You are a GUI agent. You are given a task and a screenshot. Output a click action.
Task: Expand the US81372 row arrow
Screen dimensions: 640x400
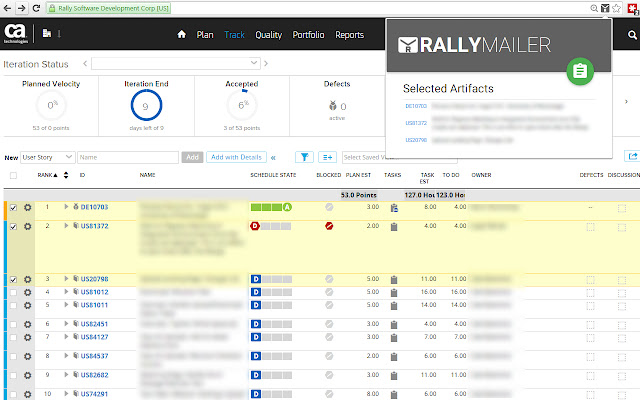click(x=66, y=226)
